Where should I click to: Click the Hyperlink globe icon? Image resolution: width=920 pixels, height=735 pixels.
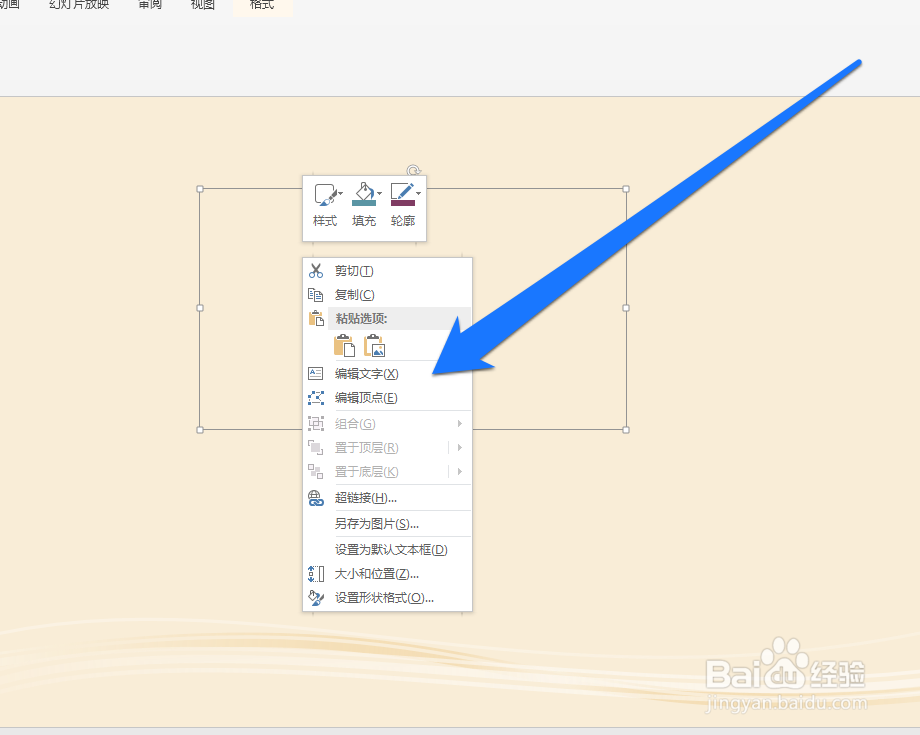pyautogui.click(x=316, y=498)
